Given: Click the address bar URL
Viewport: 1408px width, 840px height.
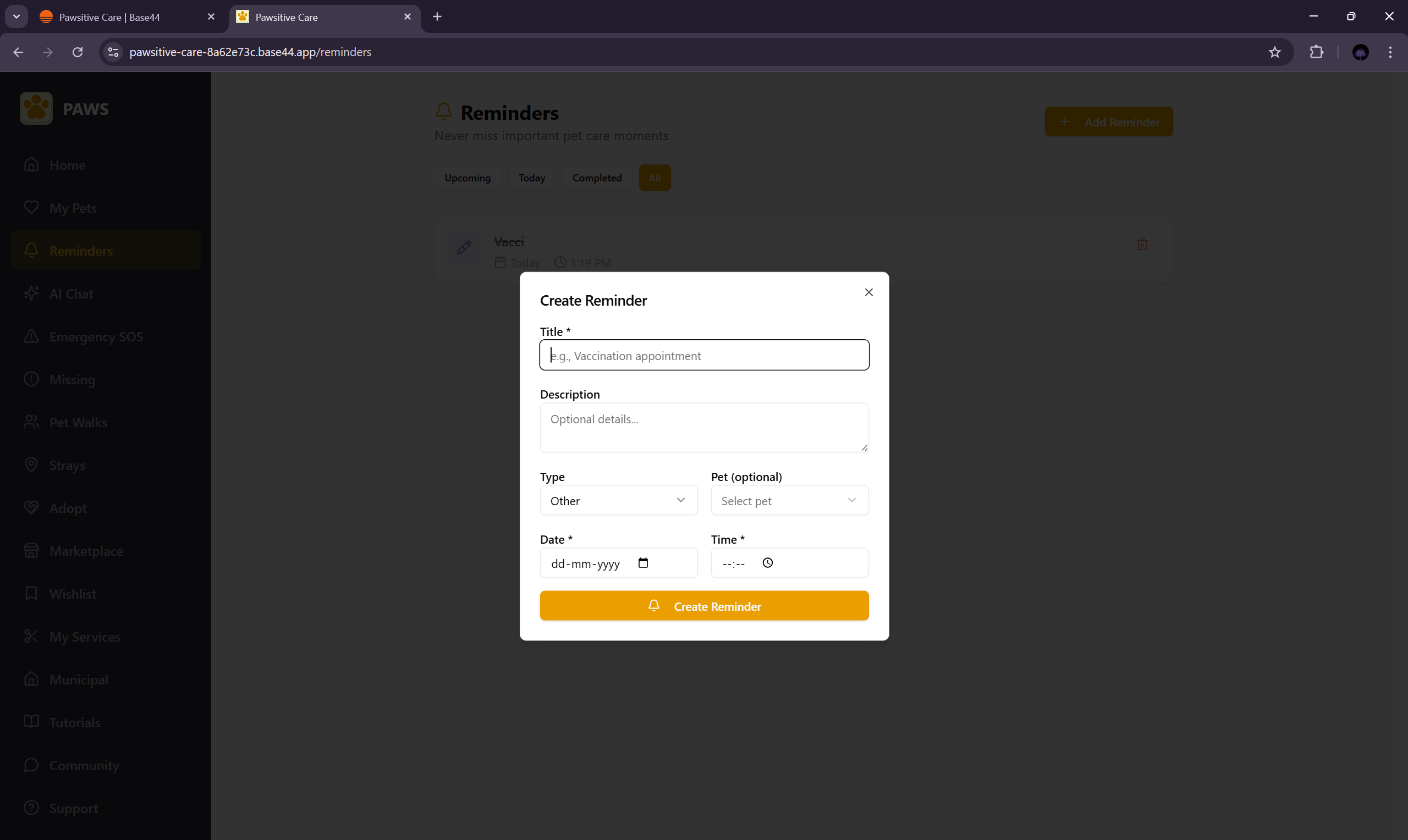Looking at the screenshot, I should tap(250, 52).
